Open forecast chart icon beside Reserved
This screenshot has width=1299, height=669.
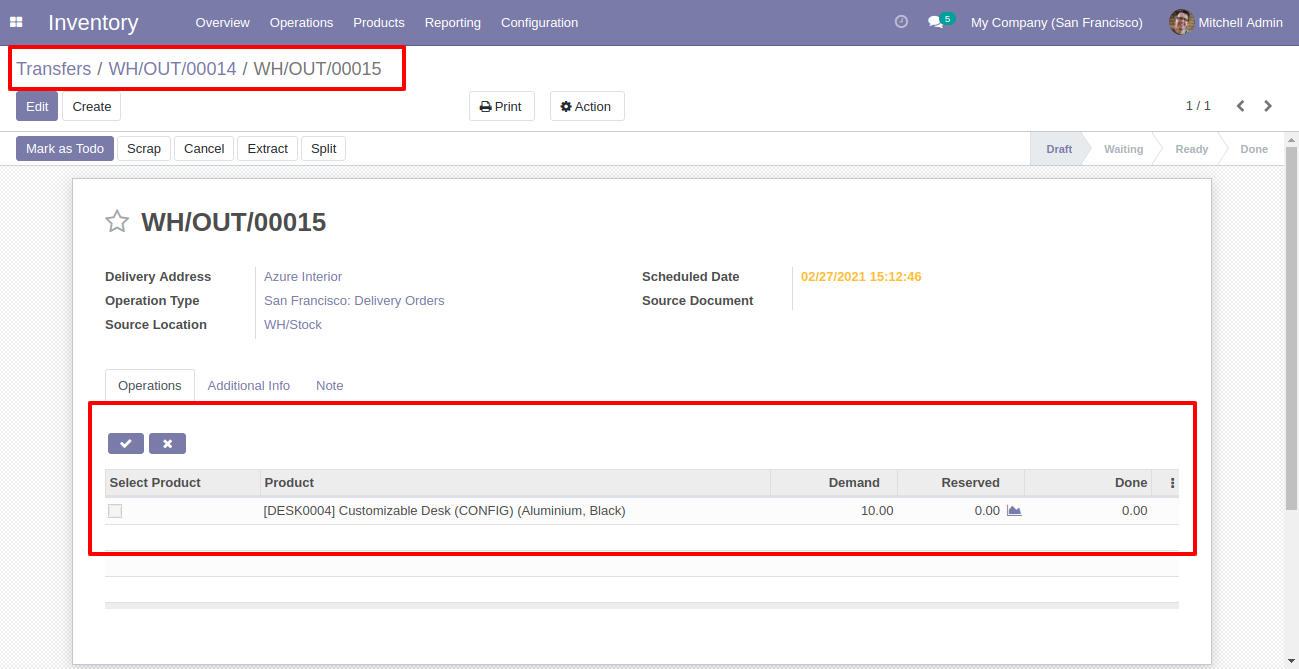coord(1014,510)
